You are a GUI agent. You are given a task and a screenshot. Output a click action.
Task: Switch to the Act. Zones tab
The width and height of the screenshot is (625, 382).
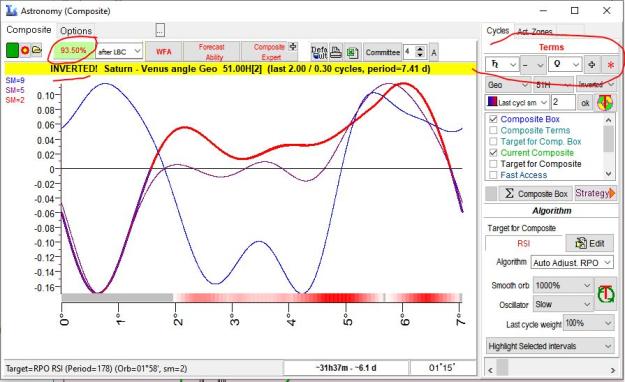coord(535,32)
